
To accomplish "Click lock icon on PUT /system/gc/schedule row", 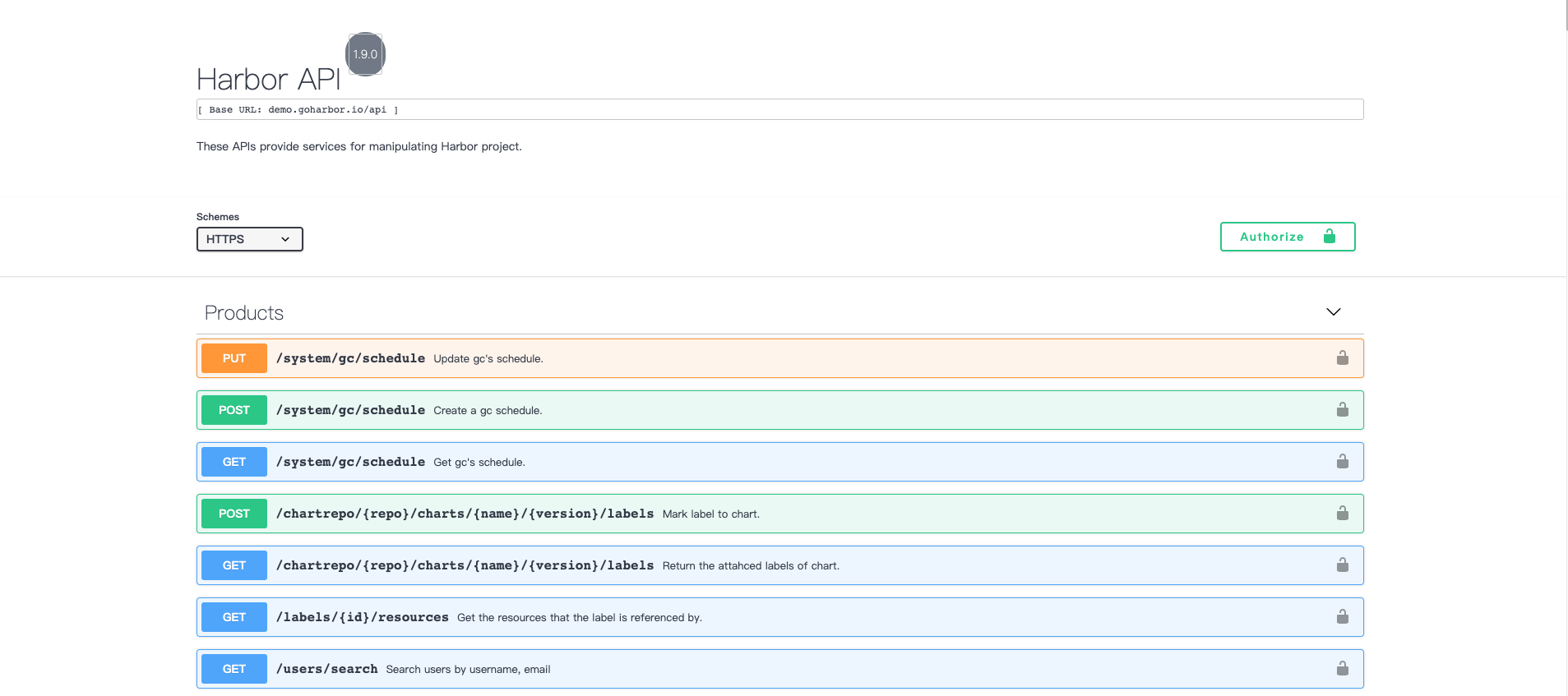I will [x=1342, y=357].
